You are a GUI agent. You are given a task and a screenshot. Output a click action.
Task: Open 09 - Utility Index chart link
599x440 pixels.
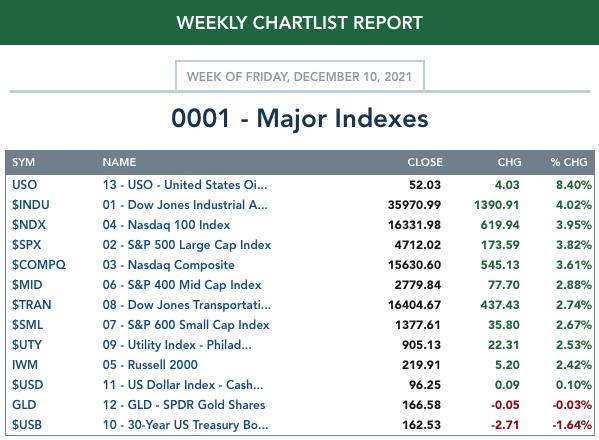(177, 345)
